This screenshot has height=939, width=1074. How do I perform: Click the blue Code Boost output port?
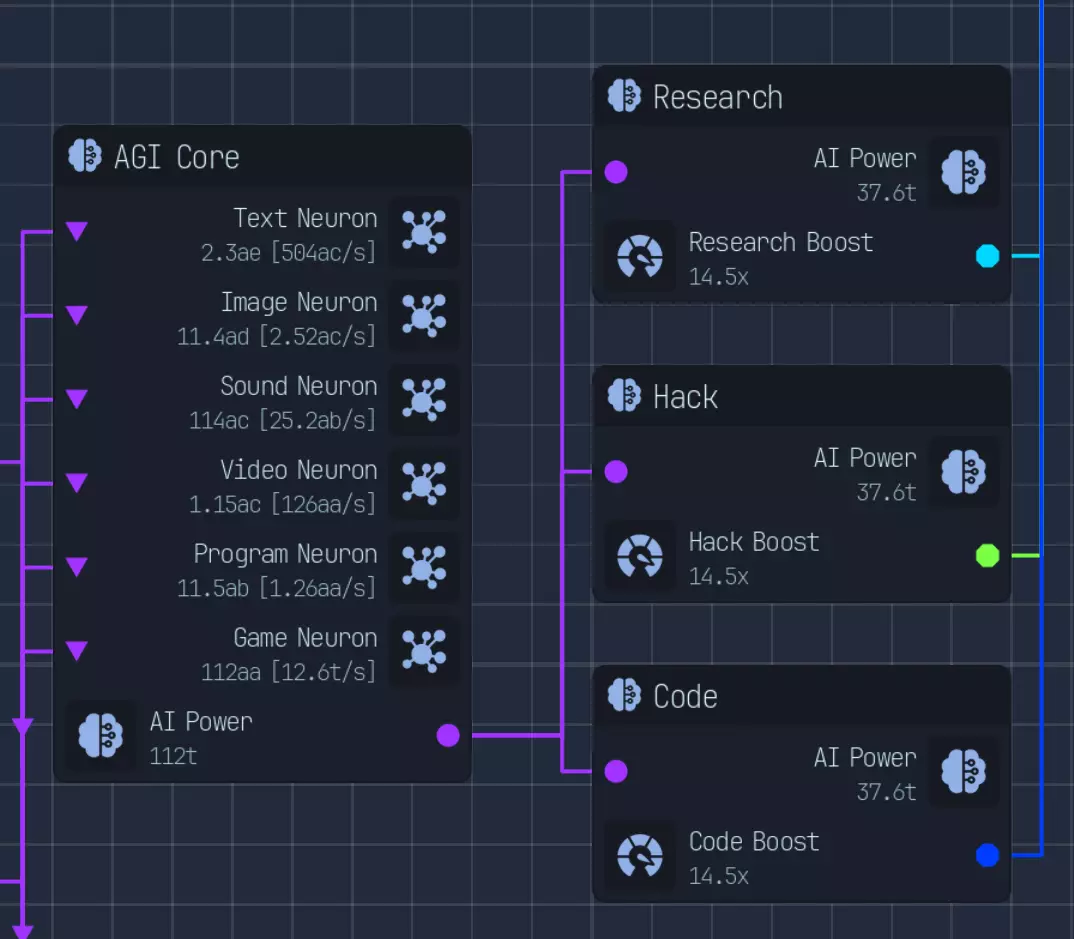tap(987, 856)
